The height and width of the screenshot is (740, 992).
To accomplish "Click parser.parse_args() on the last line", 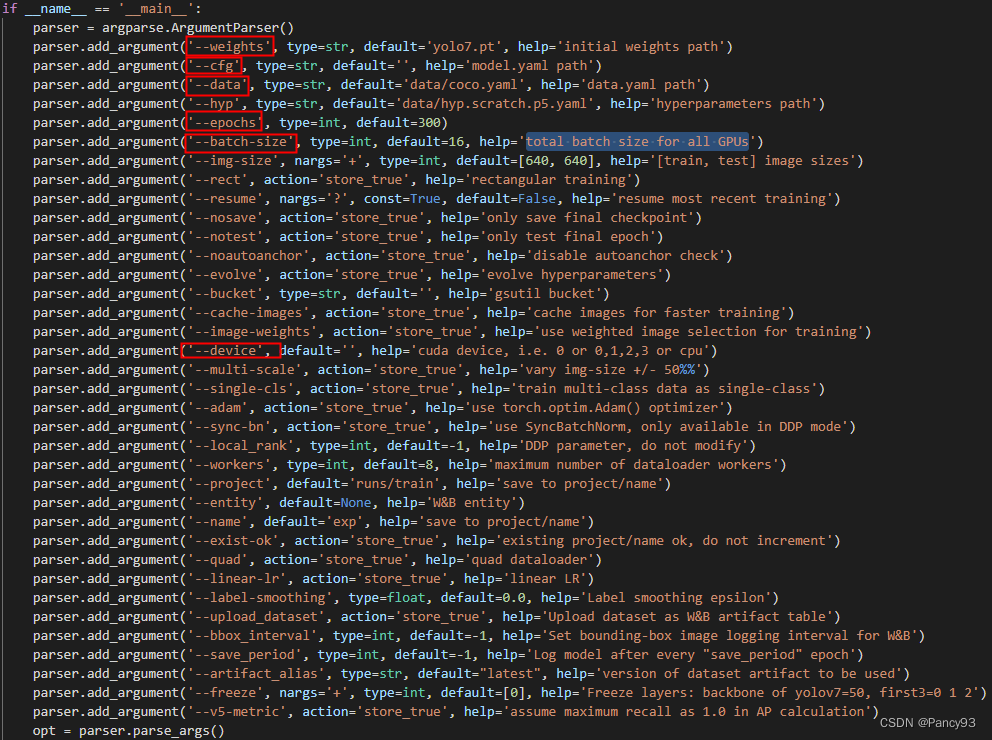I will (x=152, y=731).
